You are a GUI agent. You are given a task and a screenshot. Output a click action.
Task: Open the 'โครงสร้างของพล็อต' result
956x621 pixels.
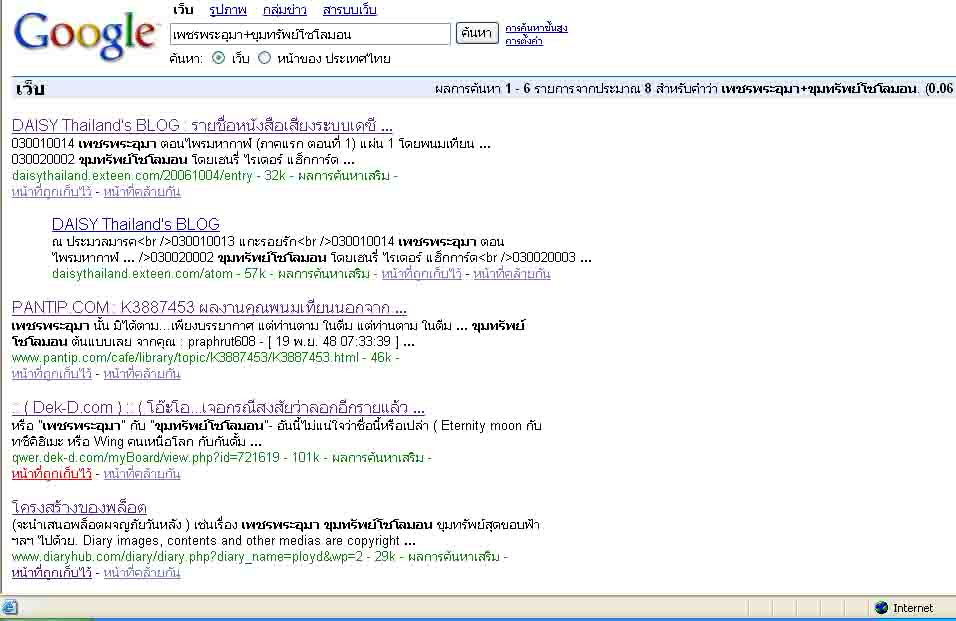coord(79,507)
